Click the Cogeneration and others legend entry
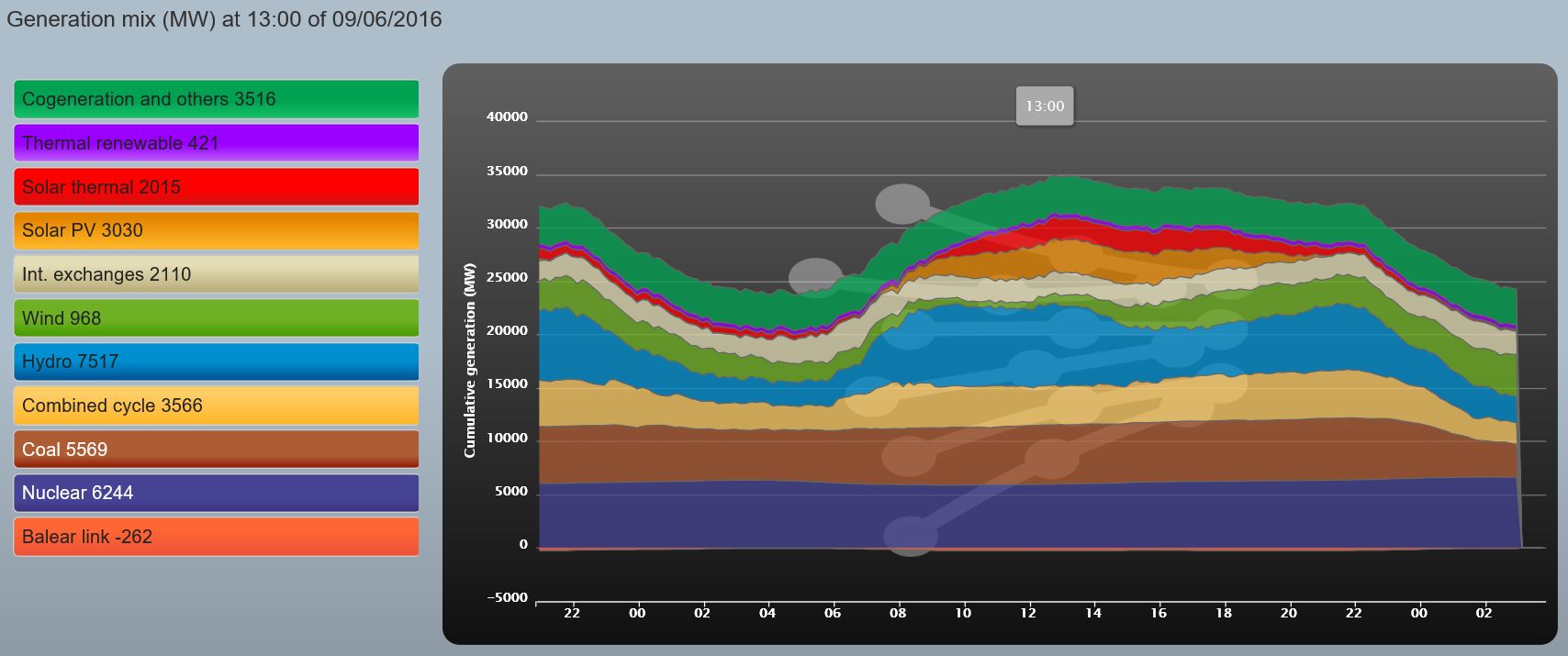Screen dimensions: 1568x656 216,99
